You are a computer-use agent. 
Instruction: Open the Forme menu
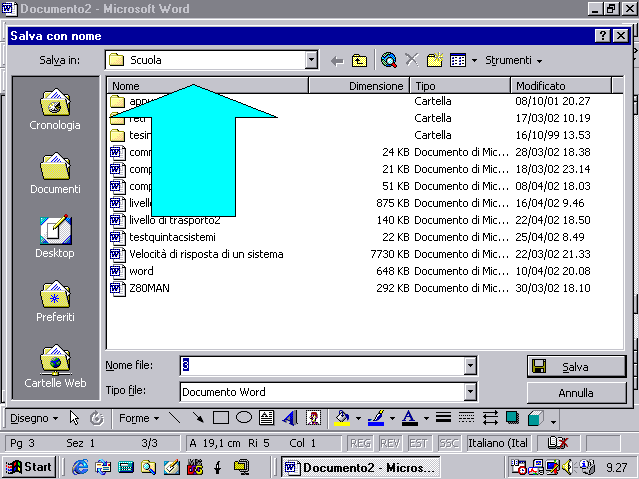click(139, 418)
